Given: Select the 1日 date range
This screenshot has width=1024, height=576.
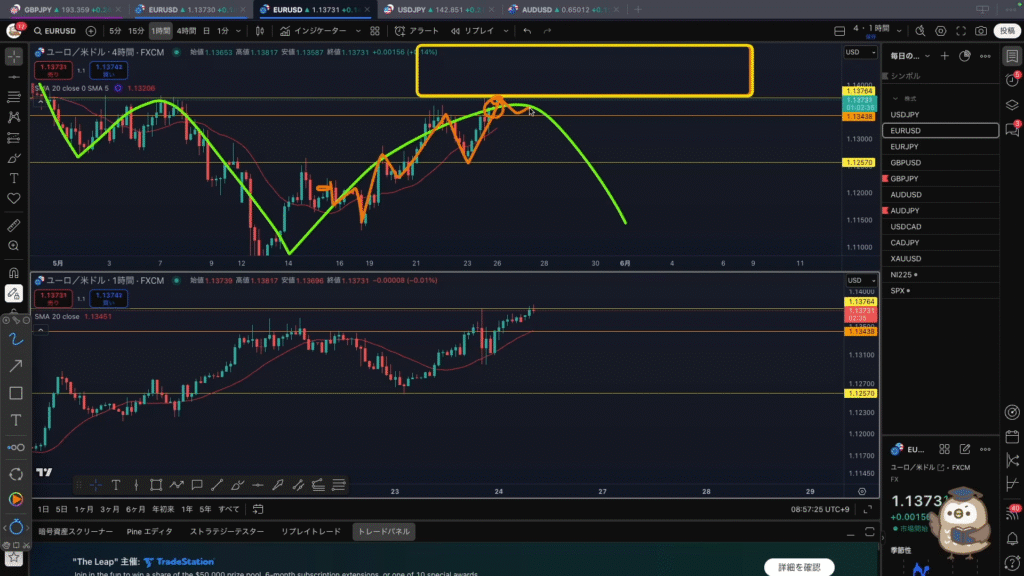Looking at the screenshot, I should pos(43,509).
